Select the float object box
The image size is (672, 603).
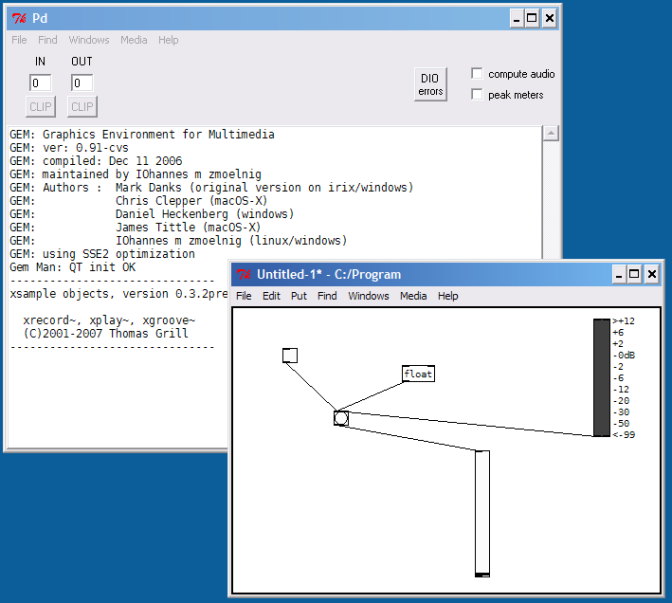pyautogui.click(x=418, y=374)
